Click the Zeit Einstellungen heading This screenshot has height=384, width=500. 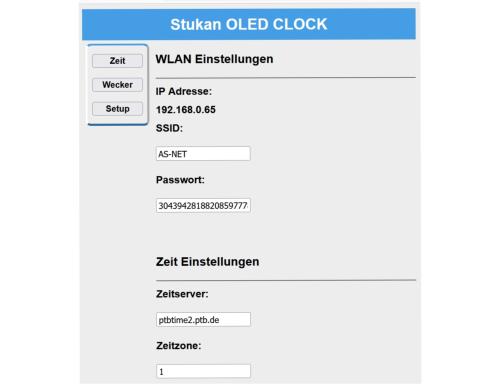(207, 262)
